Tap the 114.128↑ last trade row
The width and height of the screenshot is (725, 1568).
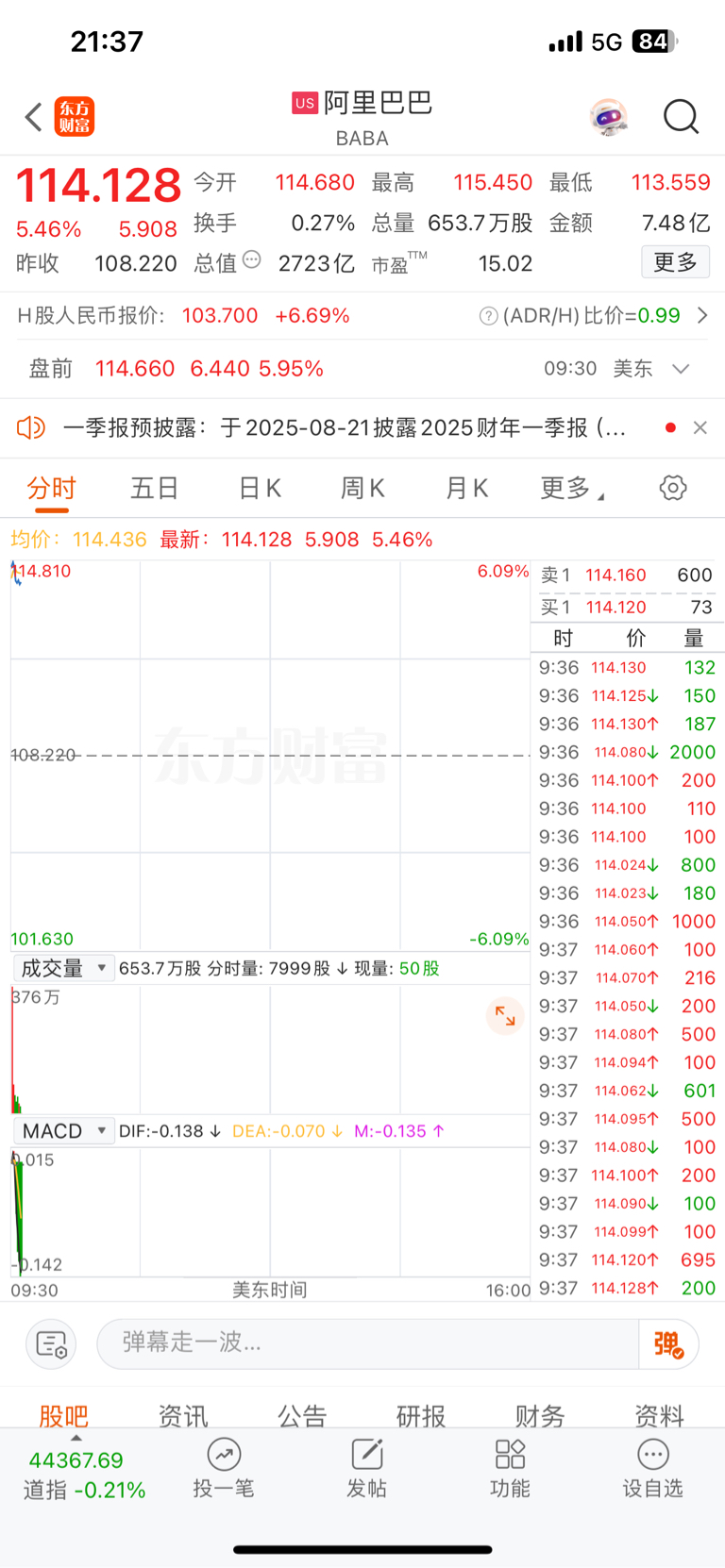[627, 1288]
